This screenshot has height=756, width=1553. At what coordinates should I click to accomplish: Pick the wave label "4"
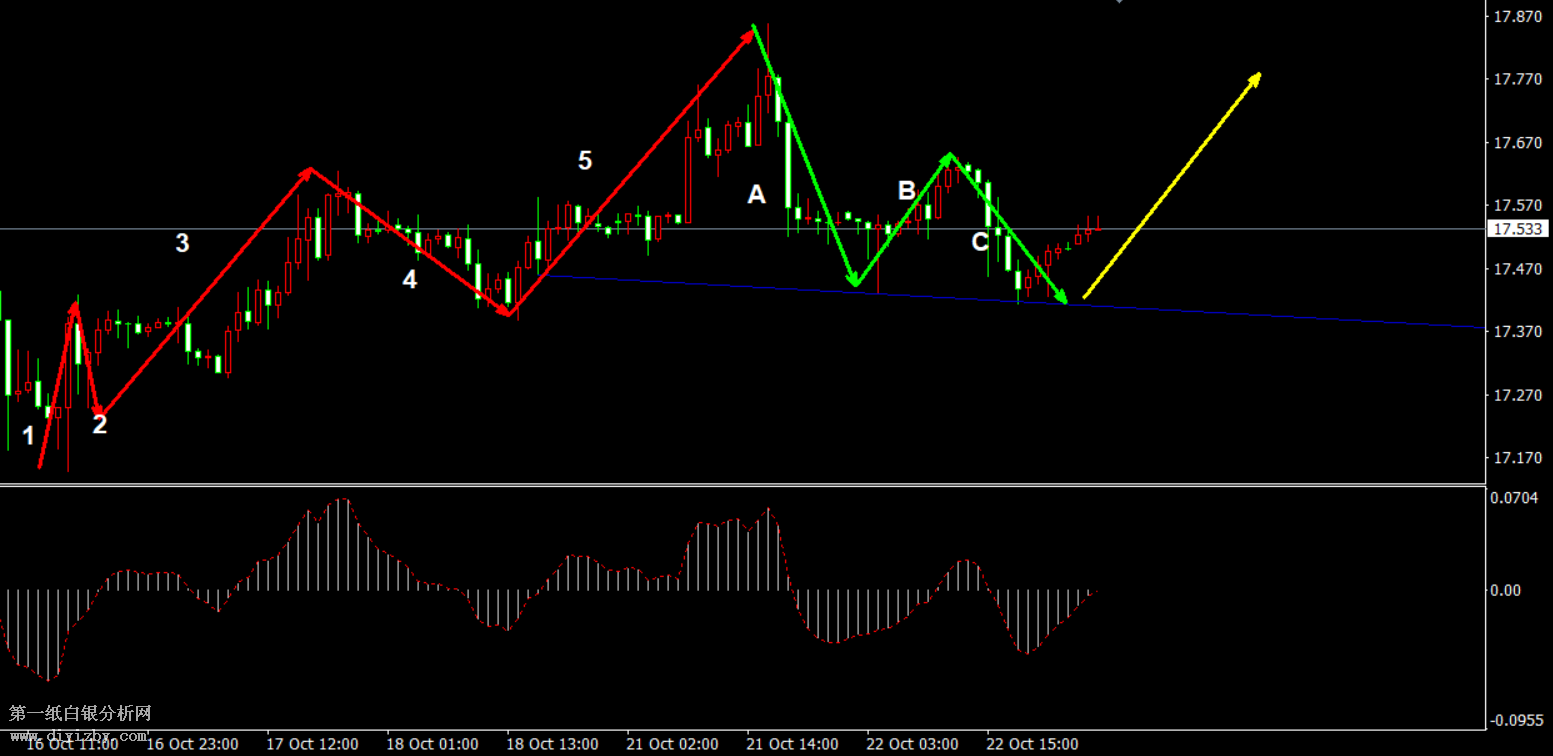[x=409, y=280]
